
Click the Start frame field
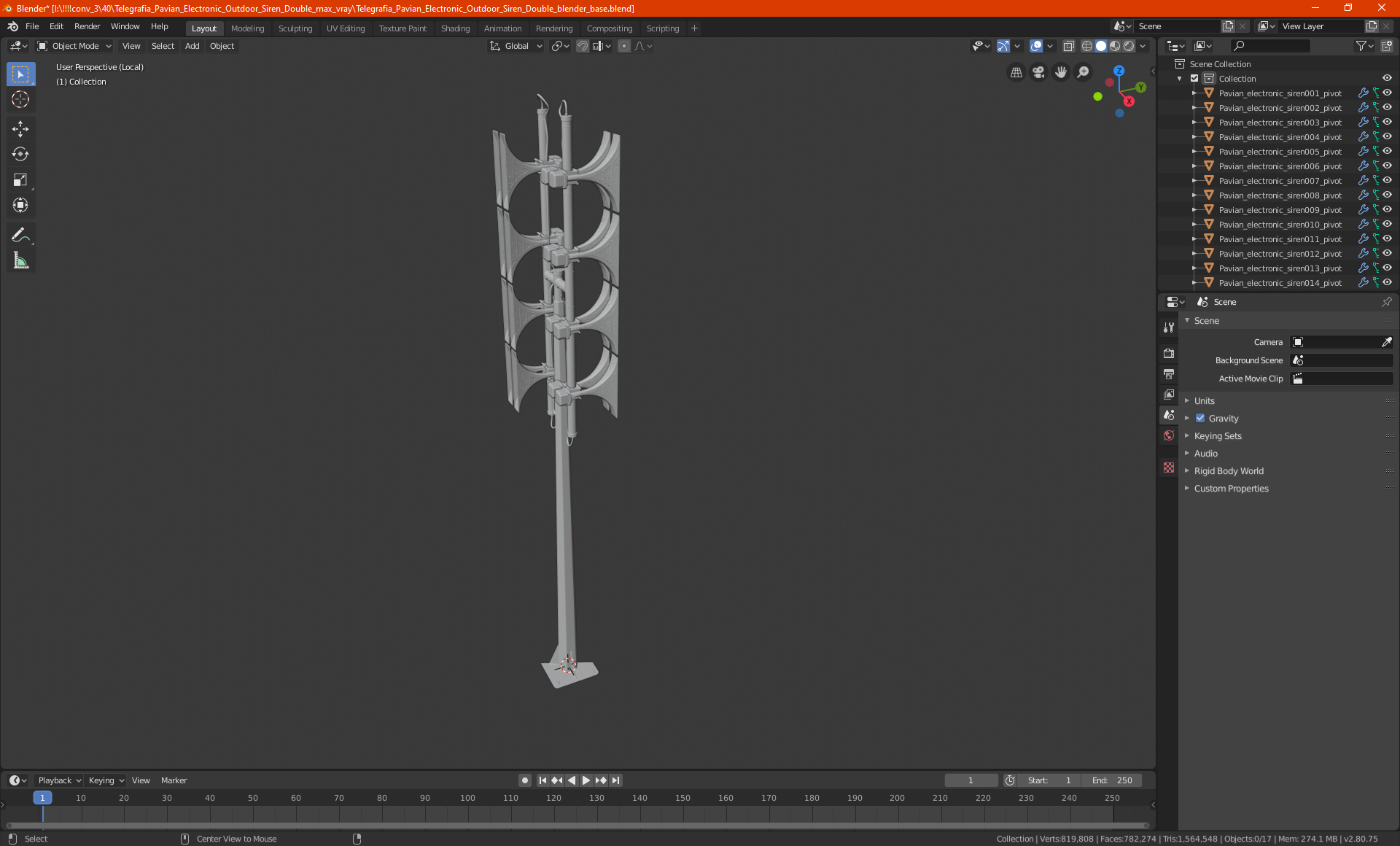pyautogui.click(x=1050, y=780)
